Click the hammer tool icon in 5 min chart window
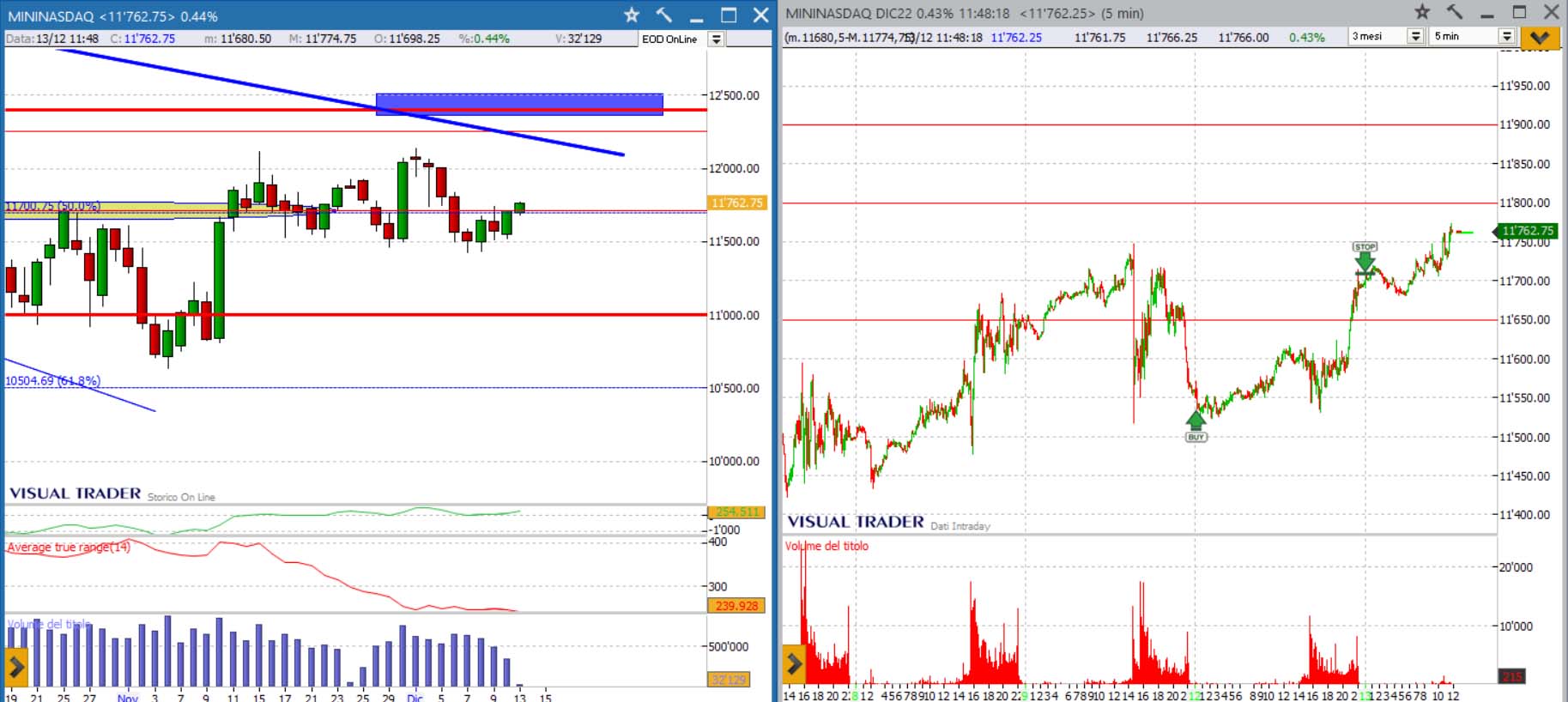Screen dimensions: 1568x702 coord(1455,12)
